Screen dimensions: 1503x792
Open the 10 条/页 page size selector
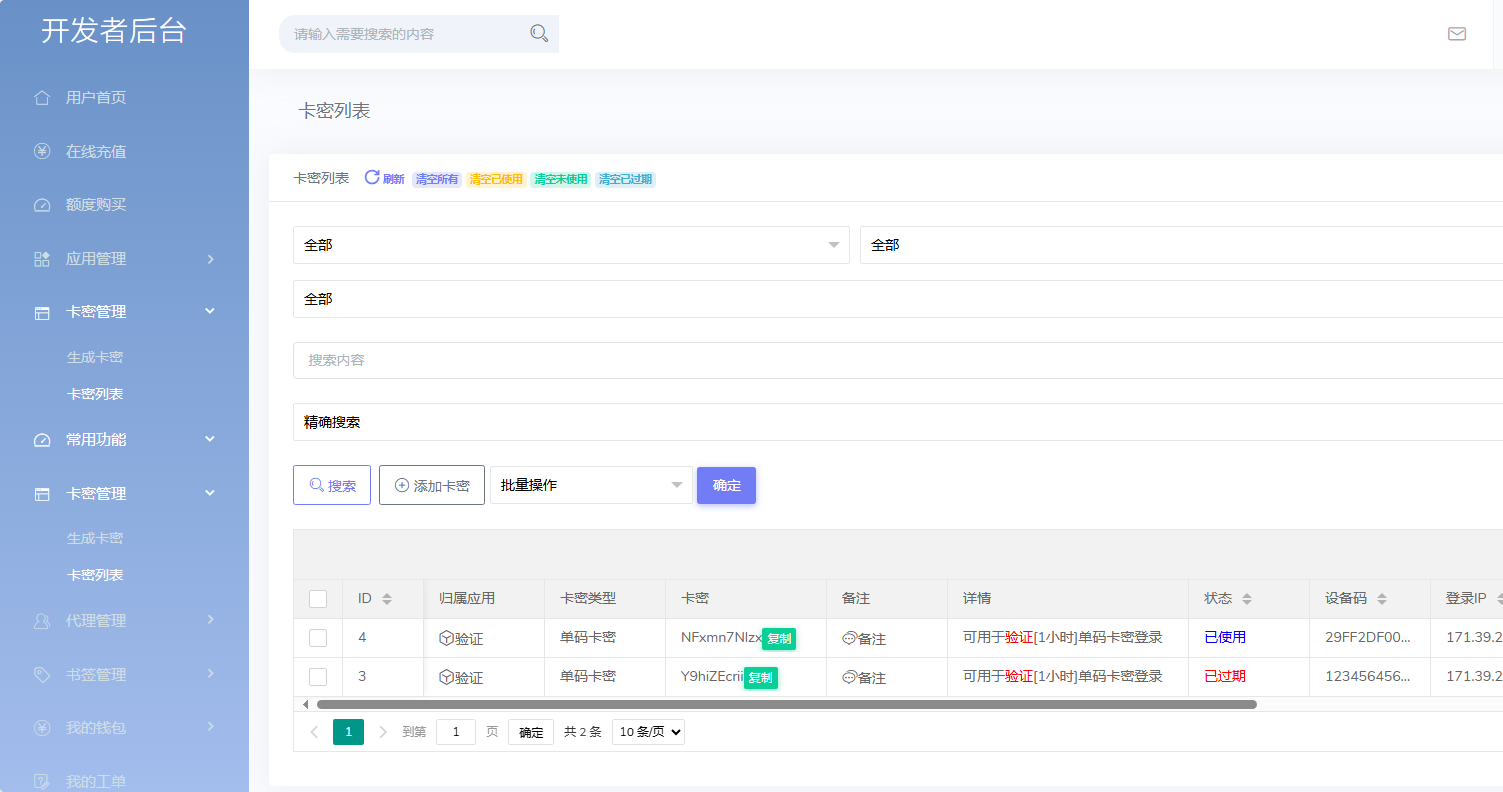(648, 732)
